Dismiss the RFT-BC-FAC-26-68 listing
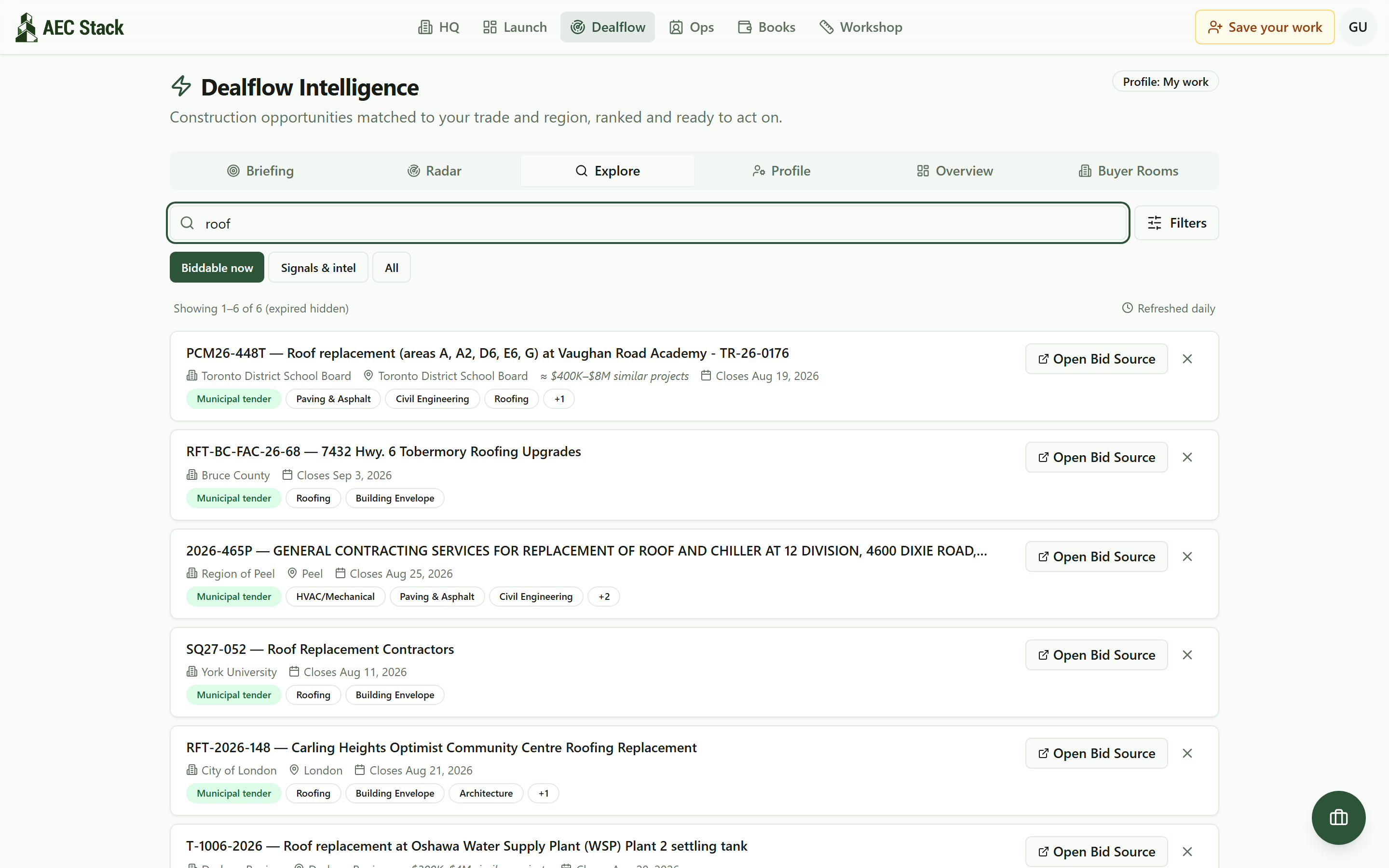This screenshot has width=1389, height=868. pyautogui.click(x=1187, y=457)
